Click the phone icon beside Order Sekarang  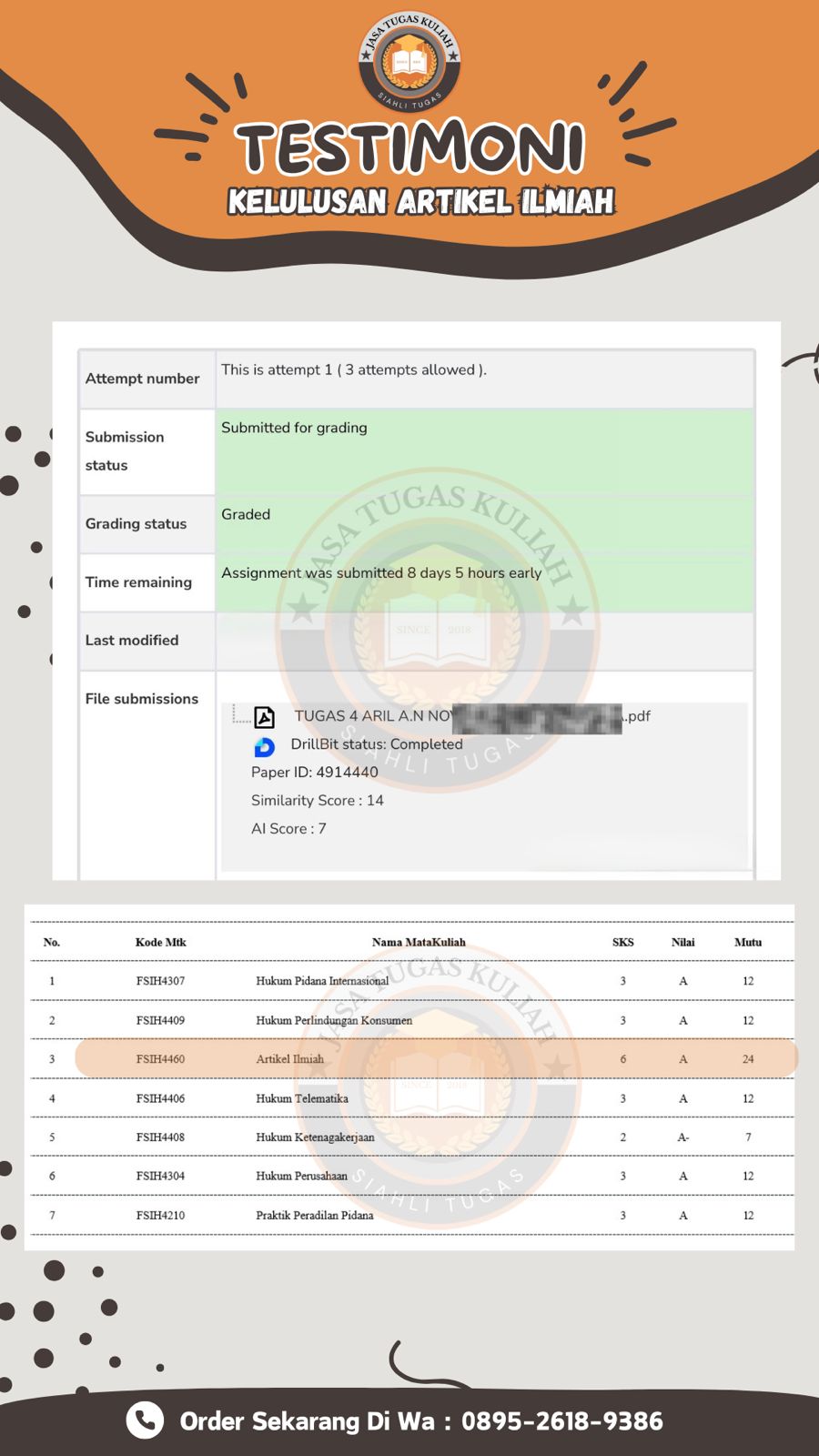point(145,1420)
